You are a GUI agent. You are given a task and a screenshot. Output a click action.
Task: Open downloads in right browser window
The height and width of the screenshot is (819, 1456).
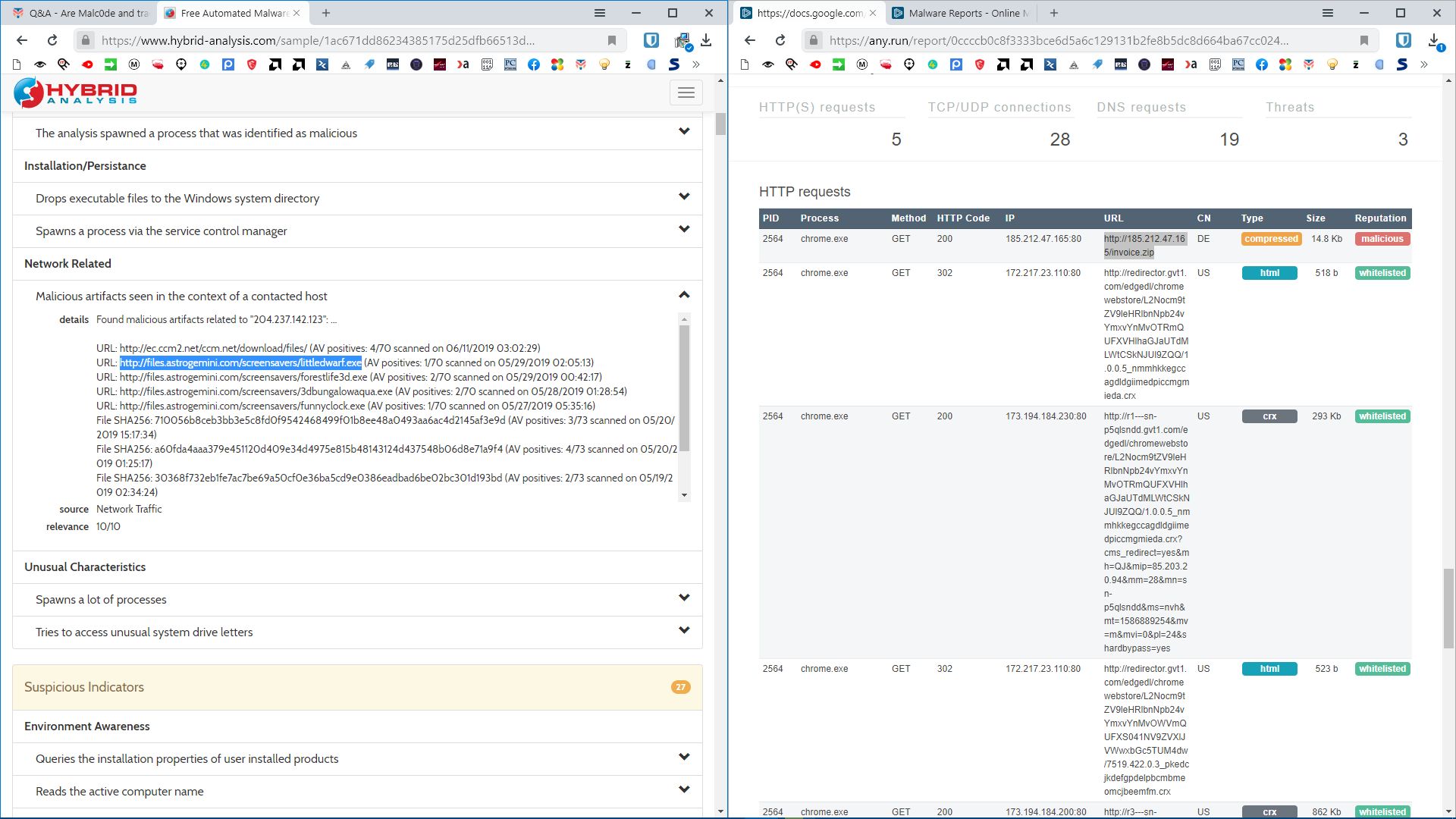coord(1434,40)
